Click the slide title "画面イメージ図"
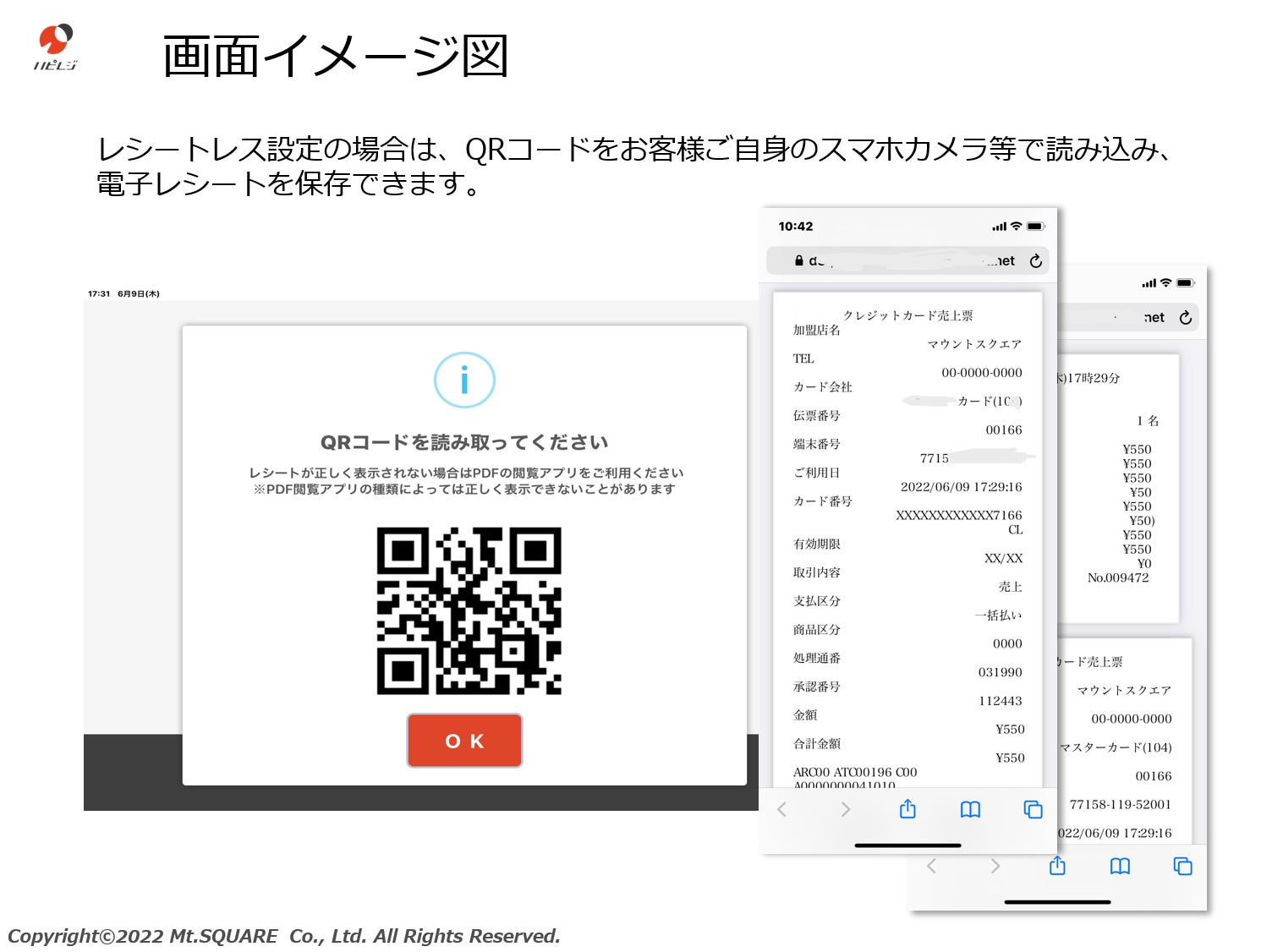Viewport: 1261px width, 952px height. [x=336, y=57]
